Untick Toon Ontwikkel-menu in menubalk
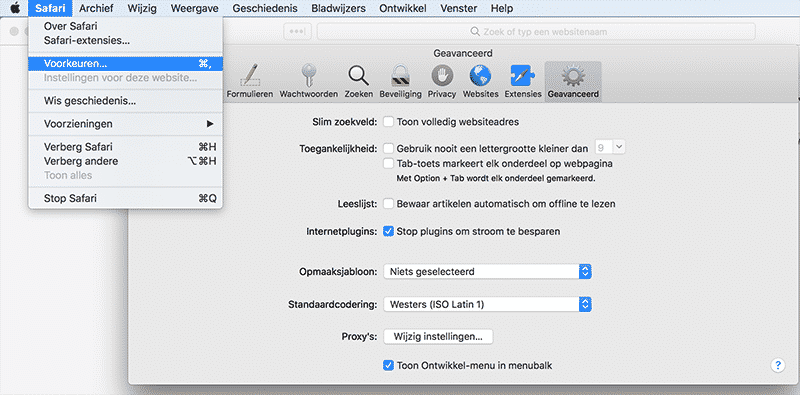Screen dimensions: 800x395 pyautogui.click(x=389, y=365)
